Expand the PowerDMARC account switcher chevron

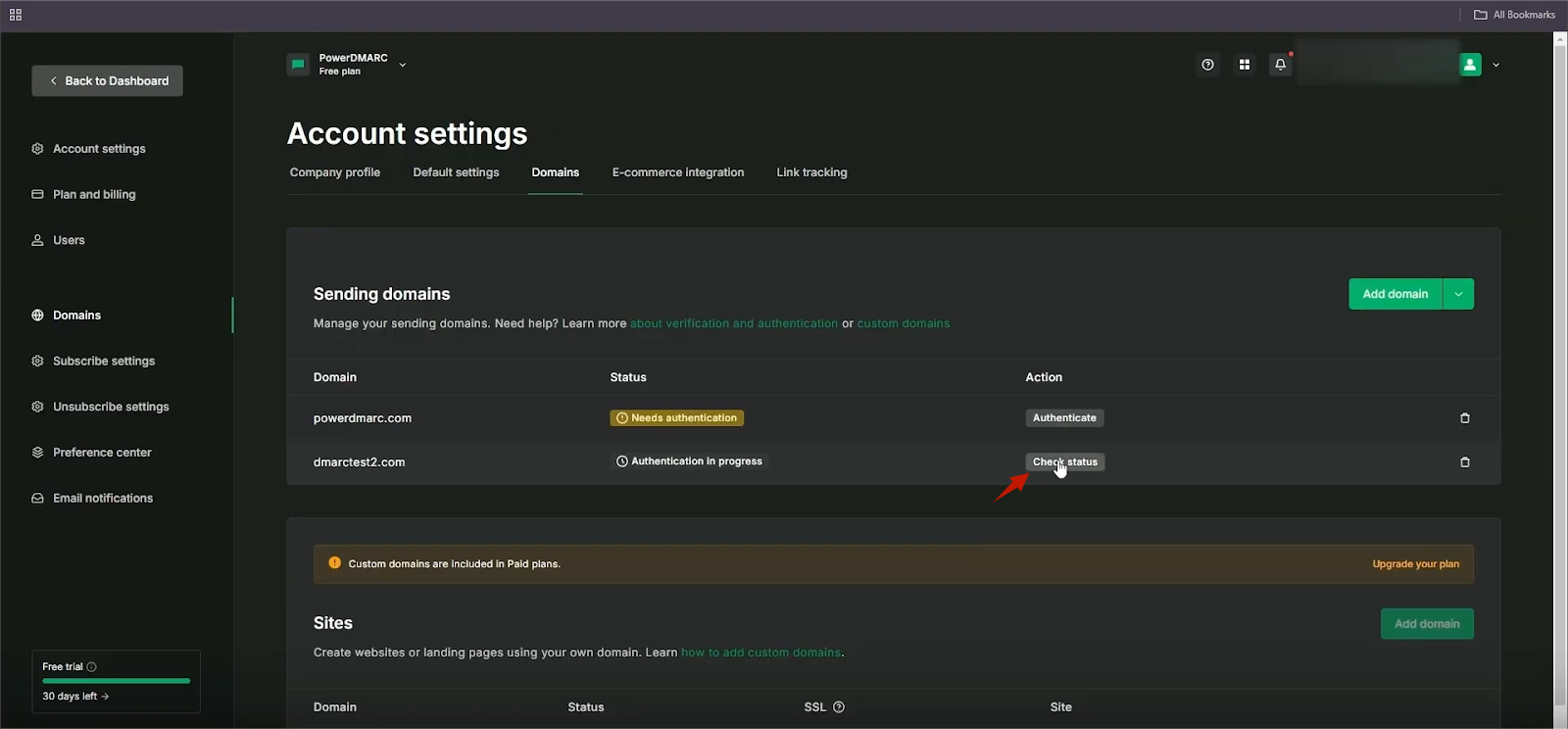pyautogui.click(x=402, y=66)
